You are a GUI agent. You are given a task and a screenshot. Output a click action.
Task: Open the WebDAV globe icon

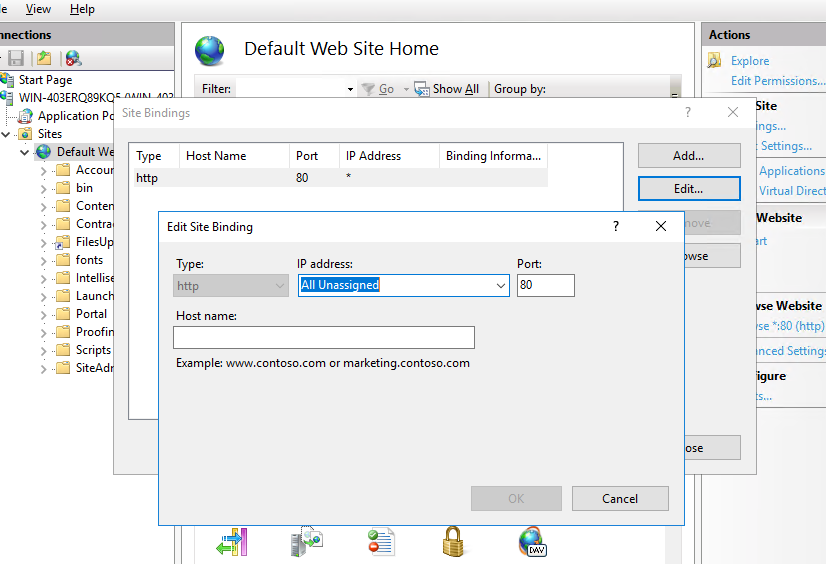coord(532,541)
